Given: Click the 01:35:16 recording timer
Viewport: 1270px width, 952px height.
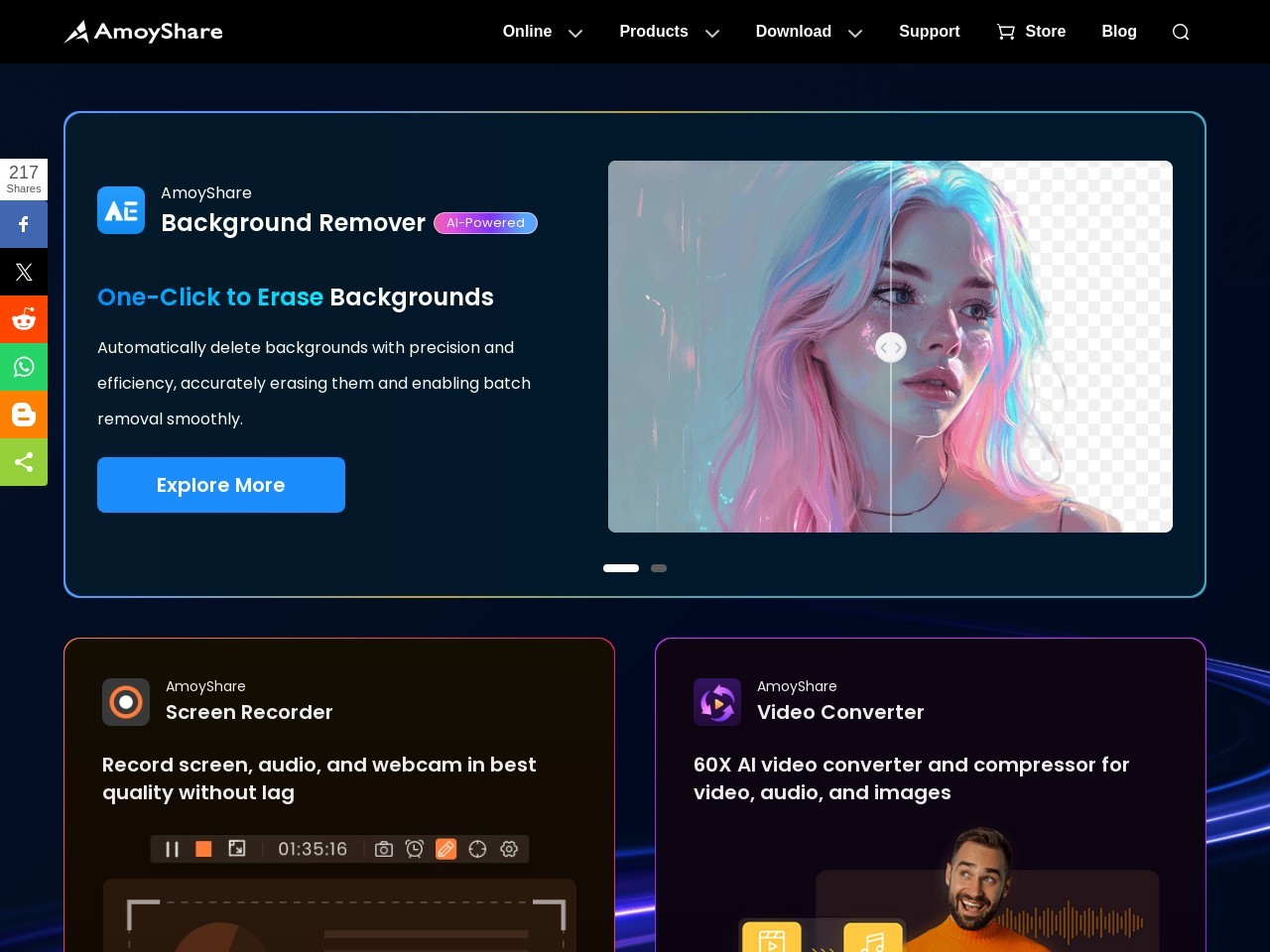Looking at the screenshot, I should (x=313, y=849).
